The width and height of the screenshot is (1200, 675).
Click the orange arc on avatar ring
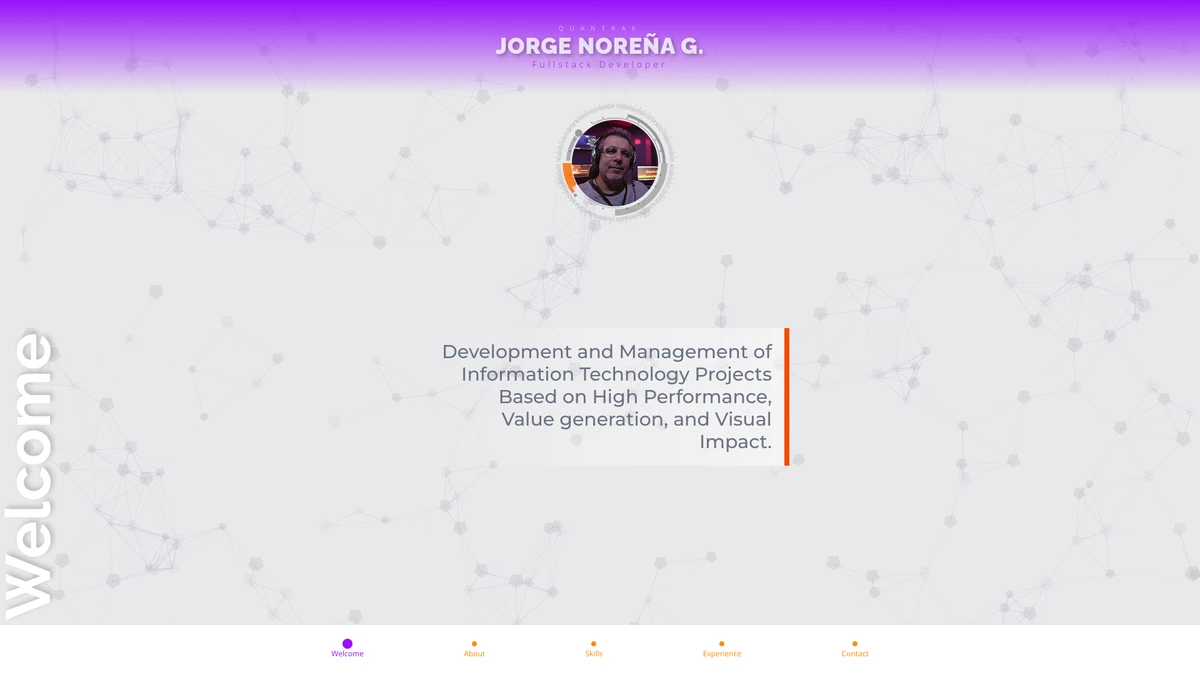coord(567,177)
